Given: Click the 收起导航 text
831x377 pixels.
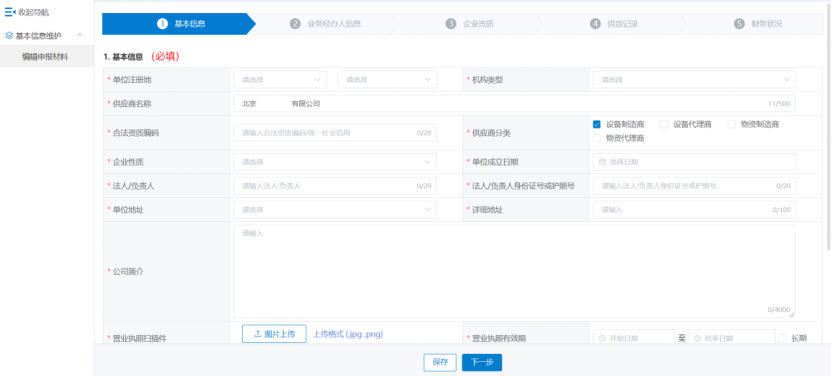Looking at the screenshot, I should coord(33,12).
